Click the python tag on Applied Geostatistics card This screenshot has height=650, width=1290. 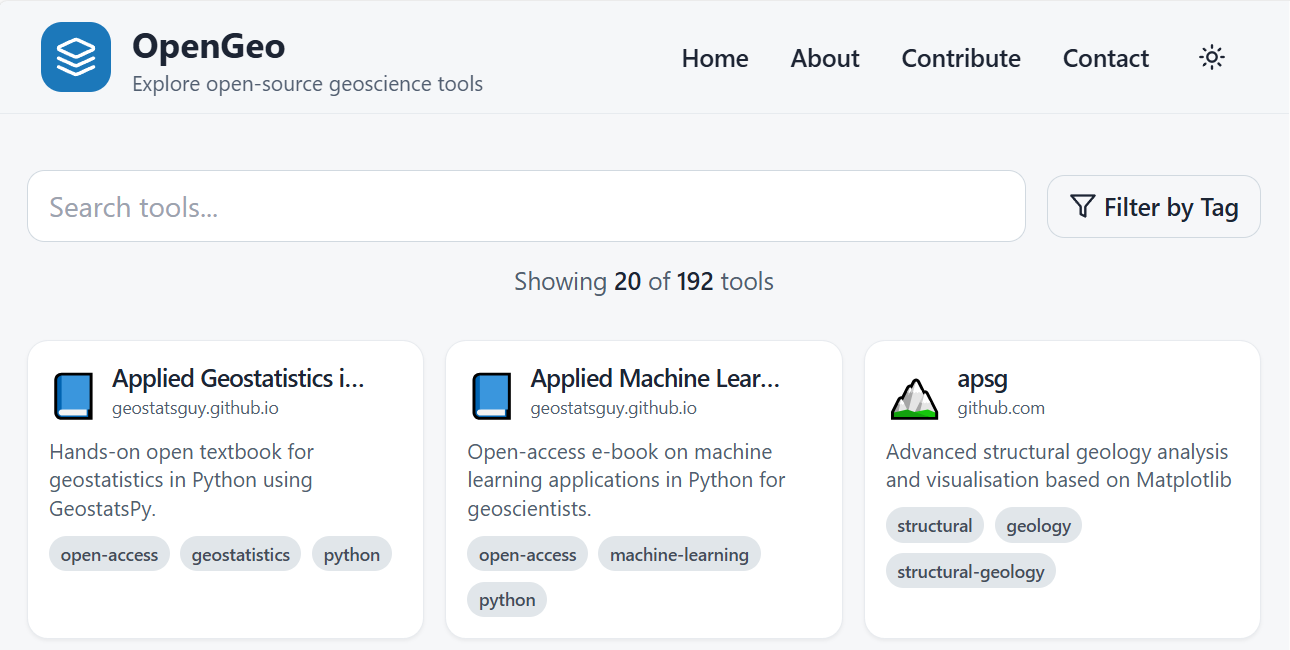pos(351,553)
